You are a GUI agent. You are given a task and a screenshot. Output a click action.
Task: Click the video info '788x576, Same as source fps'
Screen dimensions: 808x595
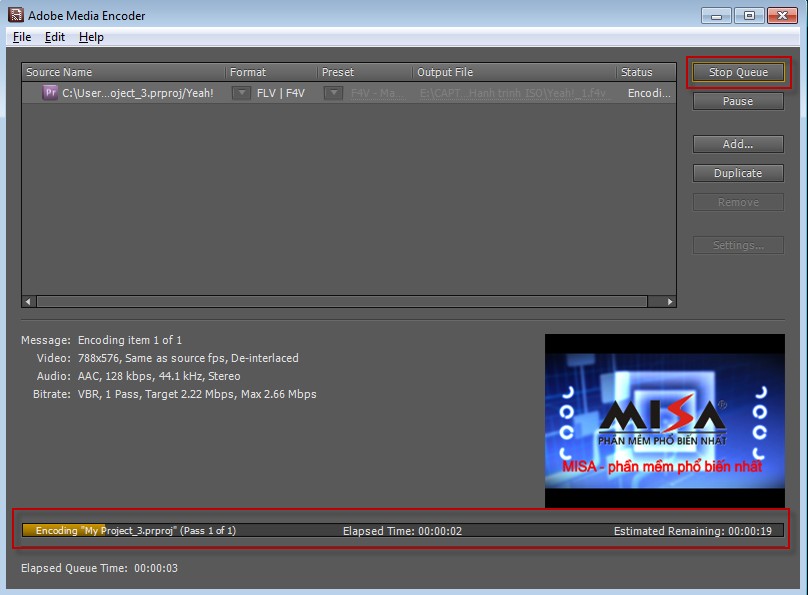(151, 358)
